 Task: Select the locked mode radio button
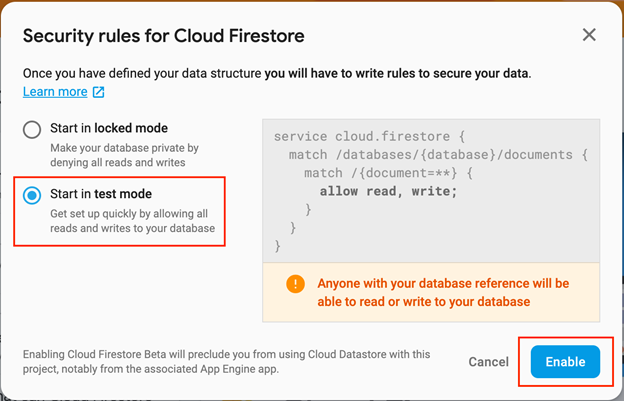(x=32, y=129)
